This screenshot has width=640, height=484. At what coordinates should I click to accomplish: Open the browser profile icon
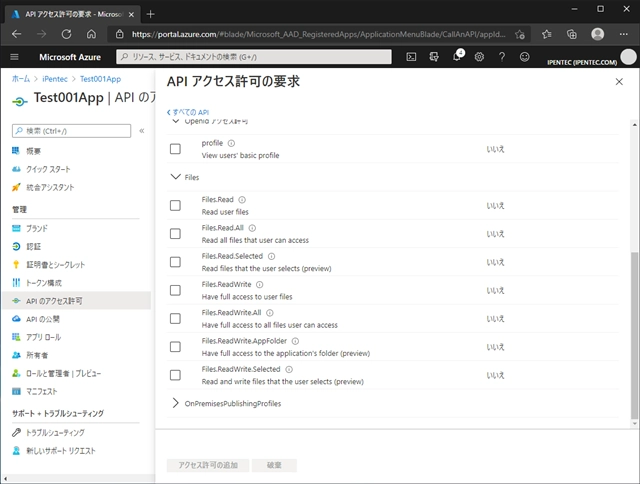tap(598, 34)
